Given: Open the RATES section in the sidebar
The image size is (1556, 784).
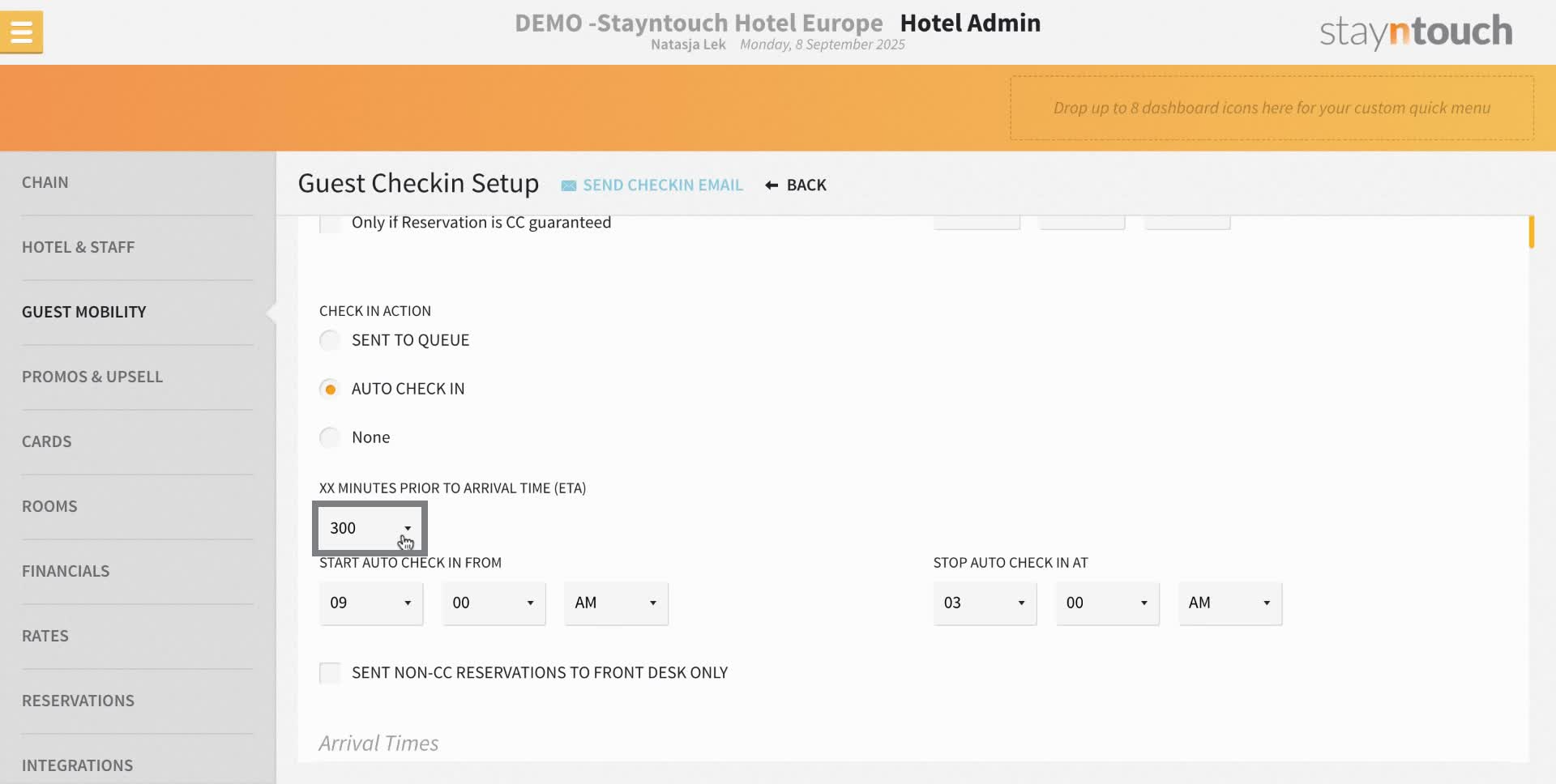Looking at the screenshot, I should tap(45, 636).
